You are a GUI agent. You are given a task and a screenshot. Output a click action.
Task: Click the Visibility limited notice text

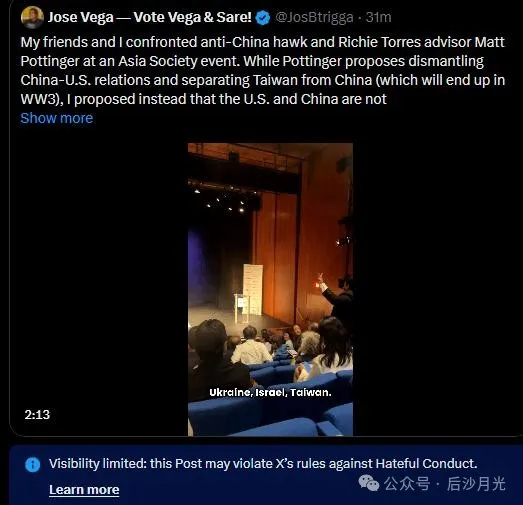(263, 464)
